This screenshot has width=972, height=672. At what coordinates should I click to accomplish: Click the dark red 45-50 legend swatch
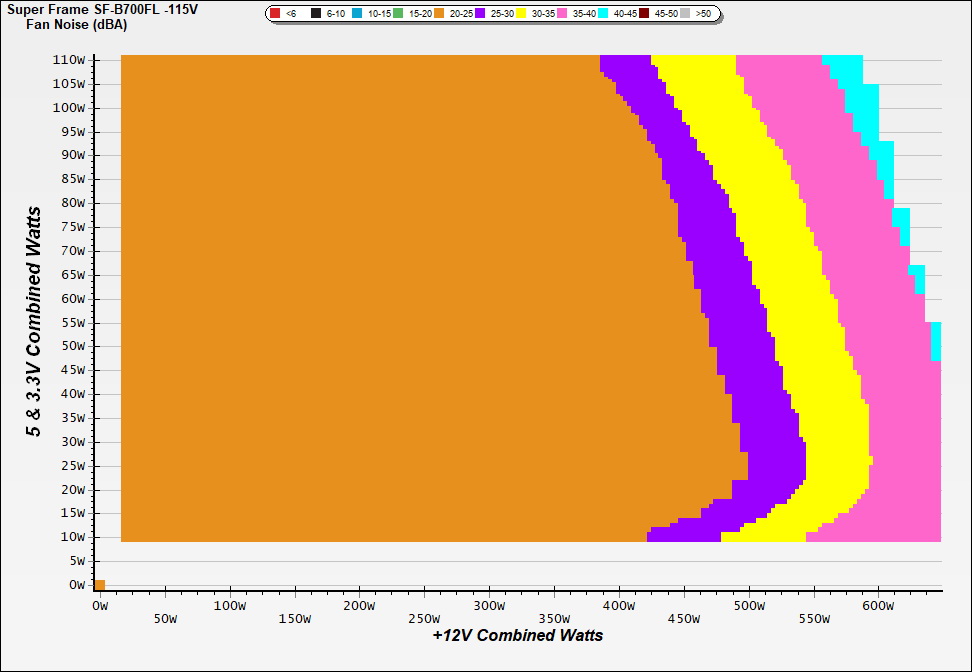(x=644, y=14)
